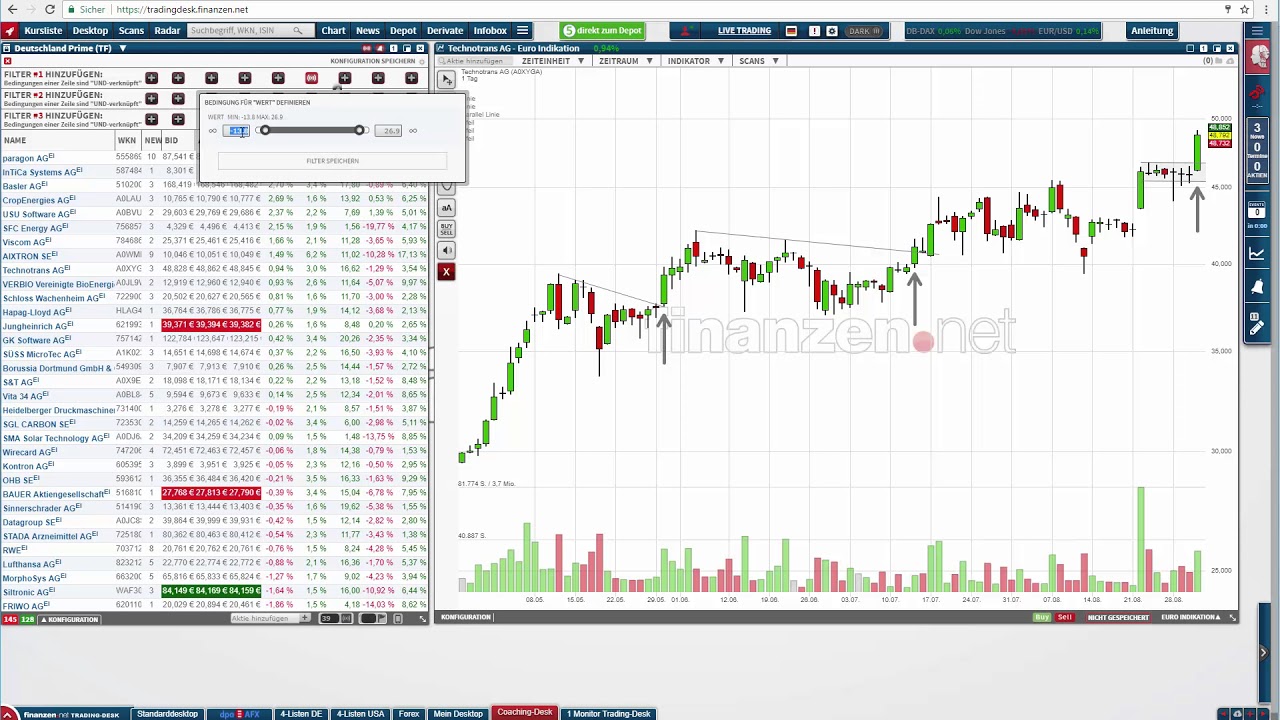Open the chart line icon in the right sidebar
This screenshot has height=720, width=1280.
(x=1257, y=254)
